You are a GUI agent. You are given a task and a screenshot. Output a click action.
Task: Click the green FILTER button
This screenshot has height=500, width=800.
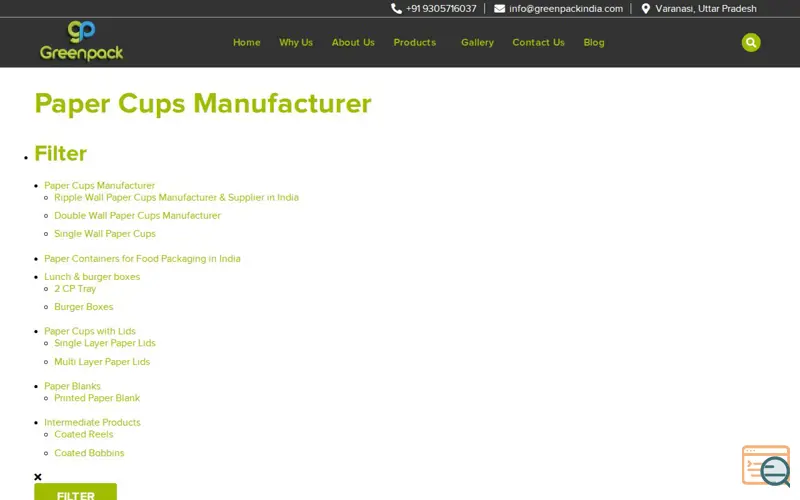(76, 492)
